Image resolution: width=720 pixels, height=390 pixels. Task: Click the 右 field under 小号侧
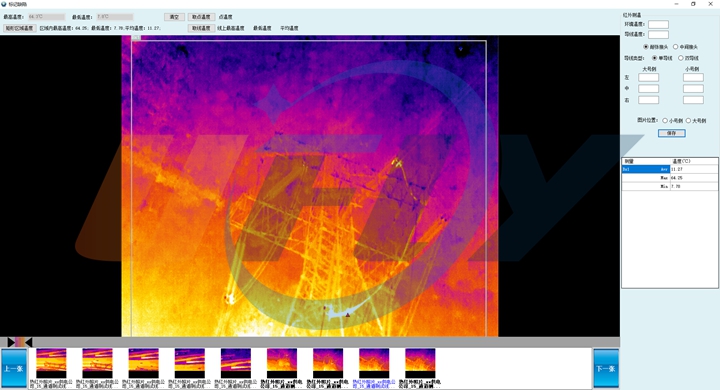point(693,100)
